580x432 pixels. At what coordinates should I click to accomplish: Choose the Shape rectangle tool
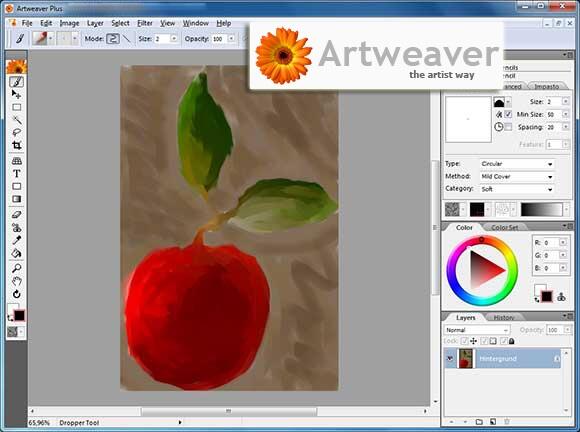[x=16, y=186]
